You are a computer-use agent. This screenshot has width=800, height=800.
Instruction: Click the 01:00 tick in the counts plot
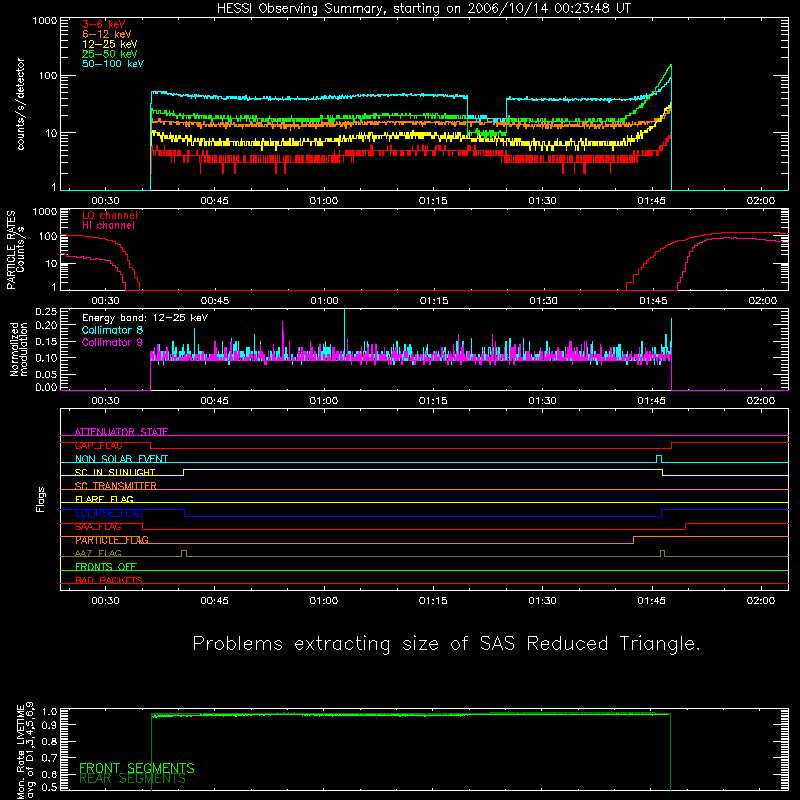pos(323,201)
